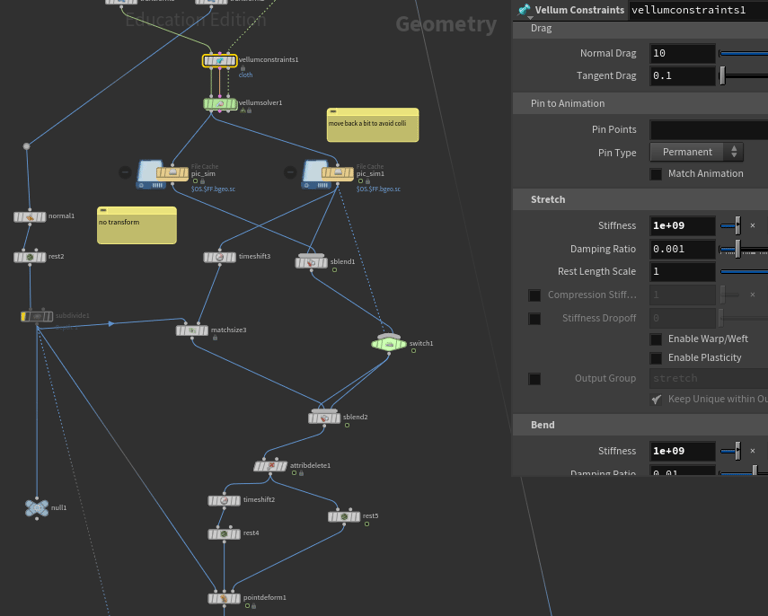
Task: Select the vellumsolver1 node
Action: tap(220, 104)
